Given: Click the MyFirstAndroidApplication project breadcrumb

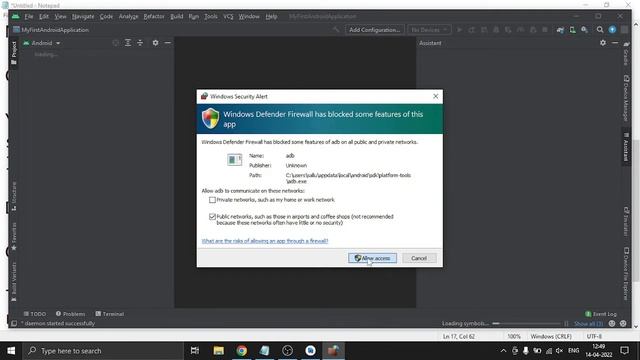Looking at the screenshot, I should pyautogui.click(x=51, y=30).
